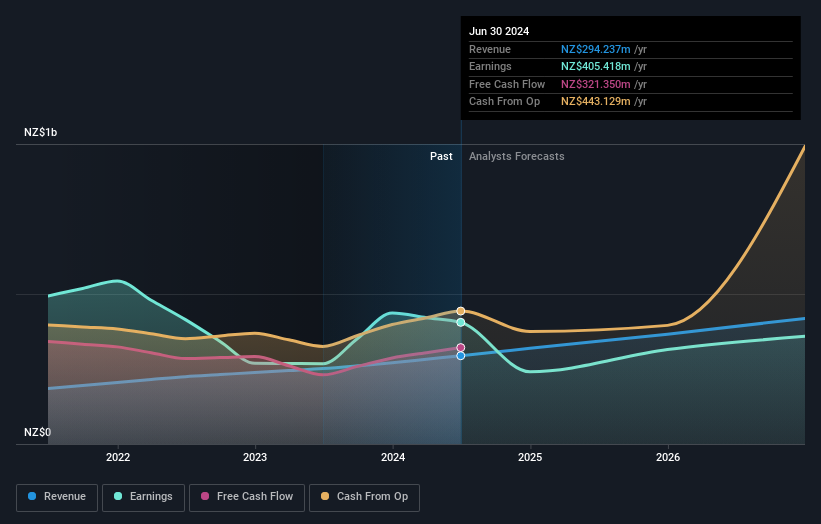This screenshot has width=821, height=524.
Task: Click the Revenue value NZ$294.237m
Action: coord(596,49)
